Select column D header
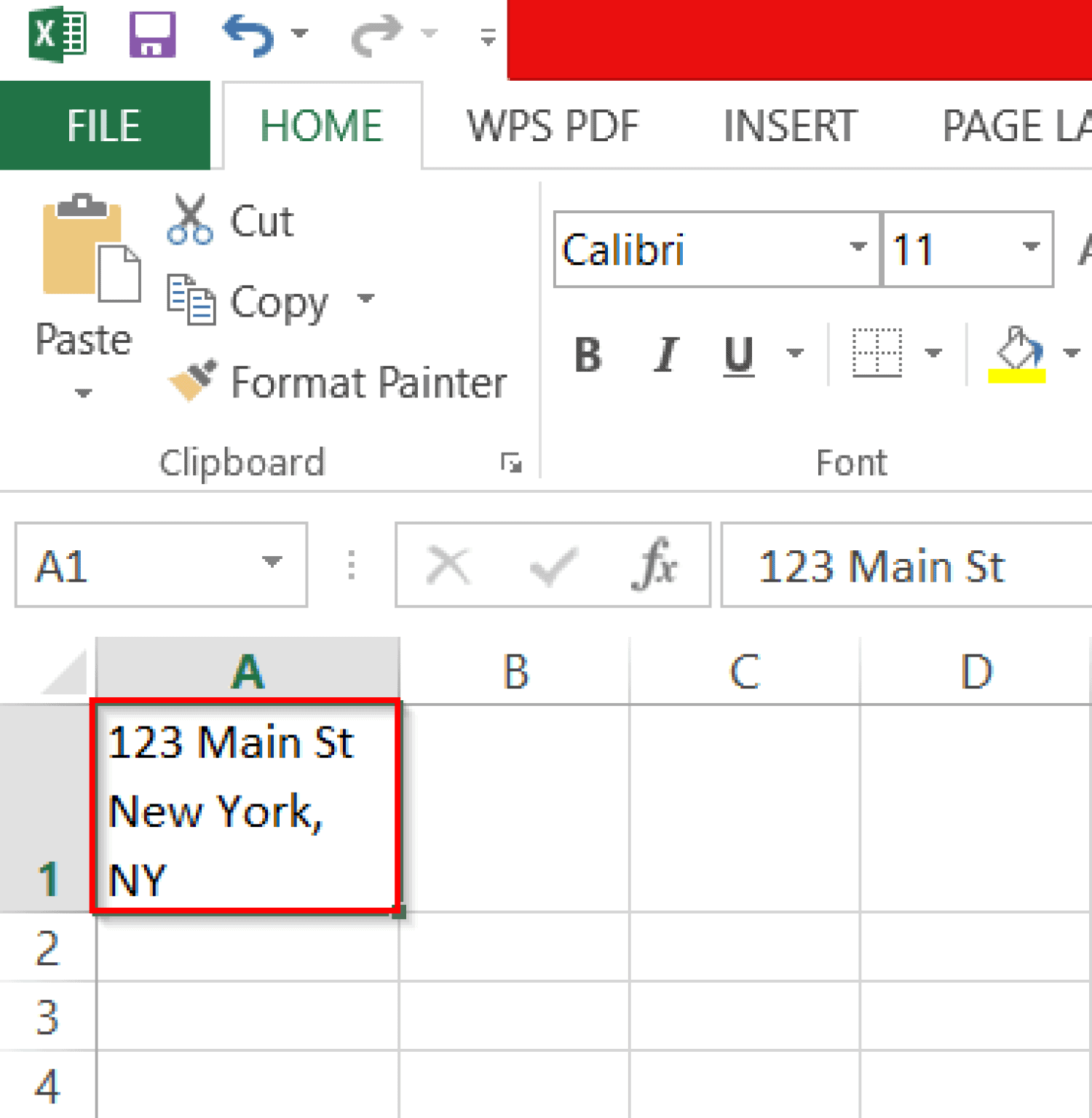This screenshot has width=1092, height=1118. [x=976, y=670]
